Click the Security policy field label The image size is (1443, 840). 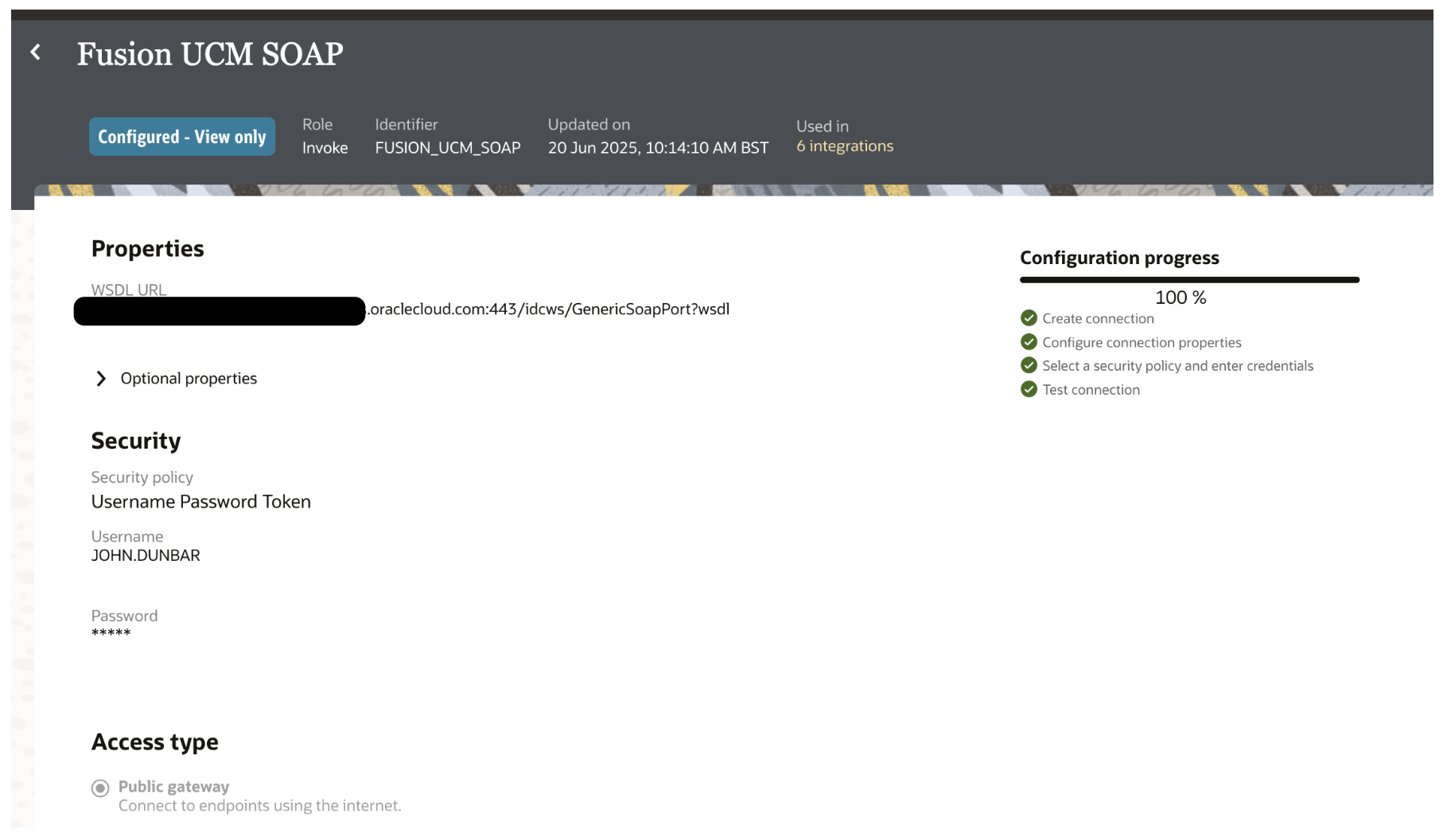pyautogui.click(x=142, y=477)
